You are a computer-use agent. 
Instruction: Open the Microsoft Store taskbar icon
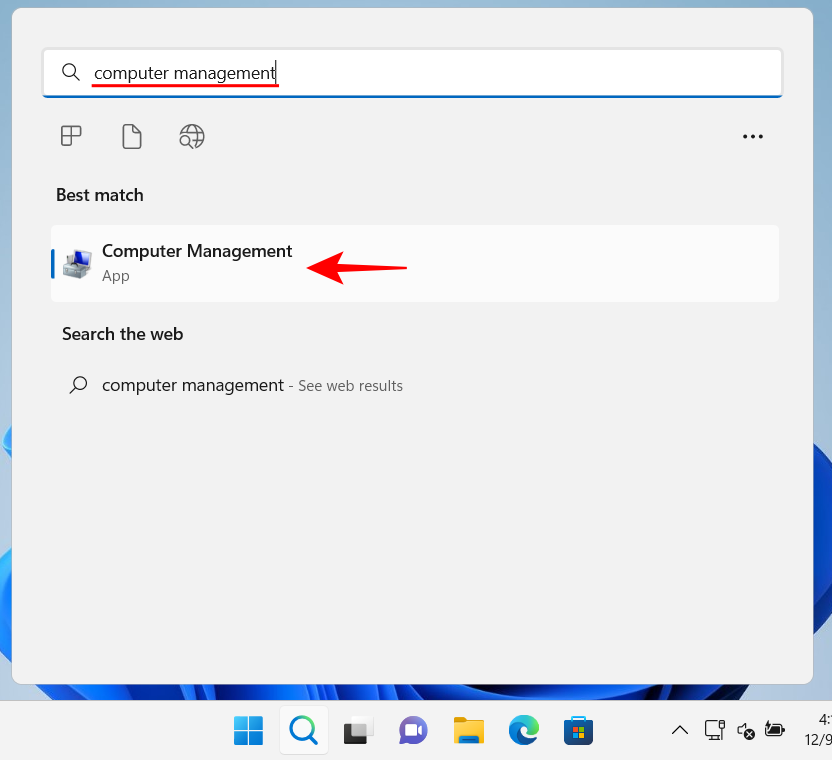pyautogui.click(x=578, y=730)
